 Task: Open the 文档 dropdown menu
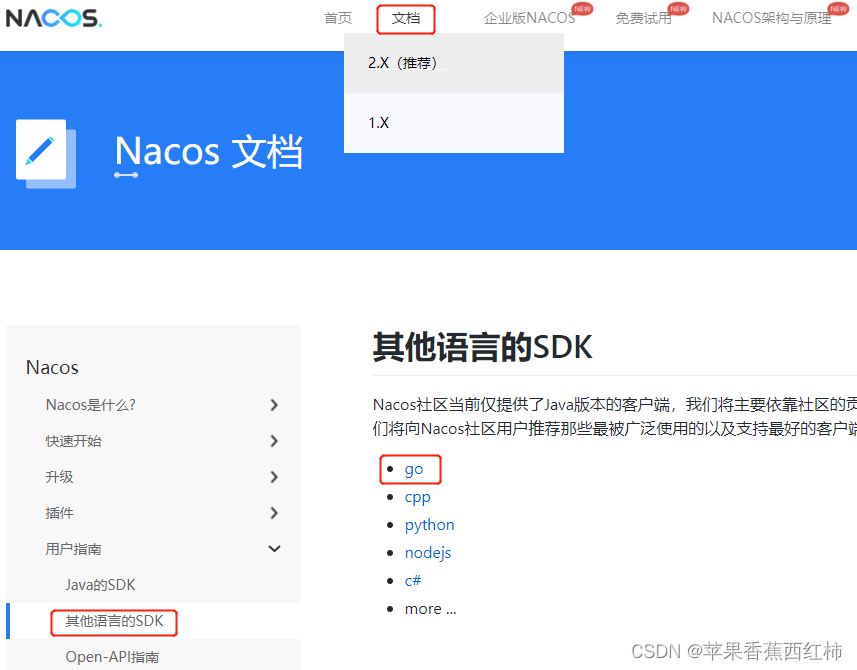405,18
